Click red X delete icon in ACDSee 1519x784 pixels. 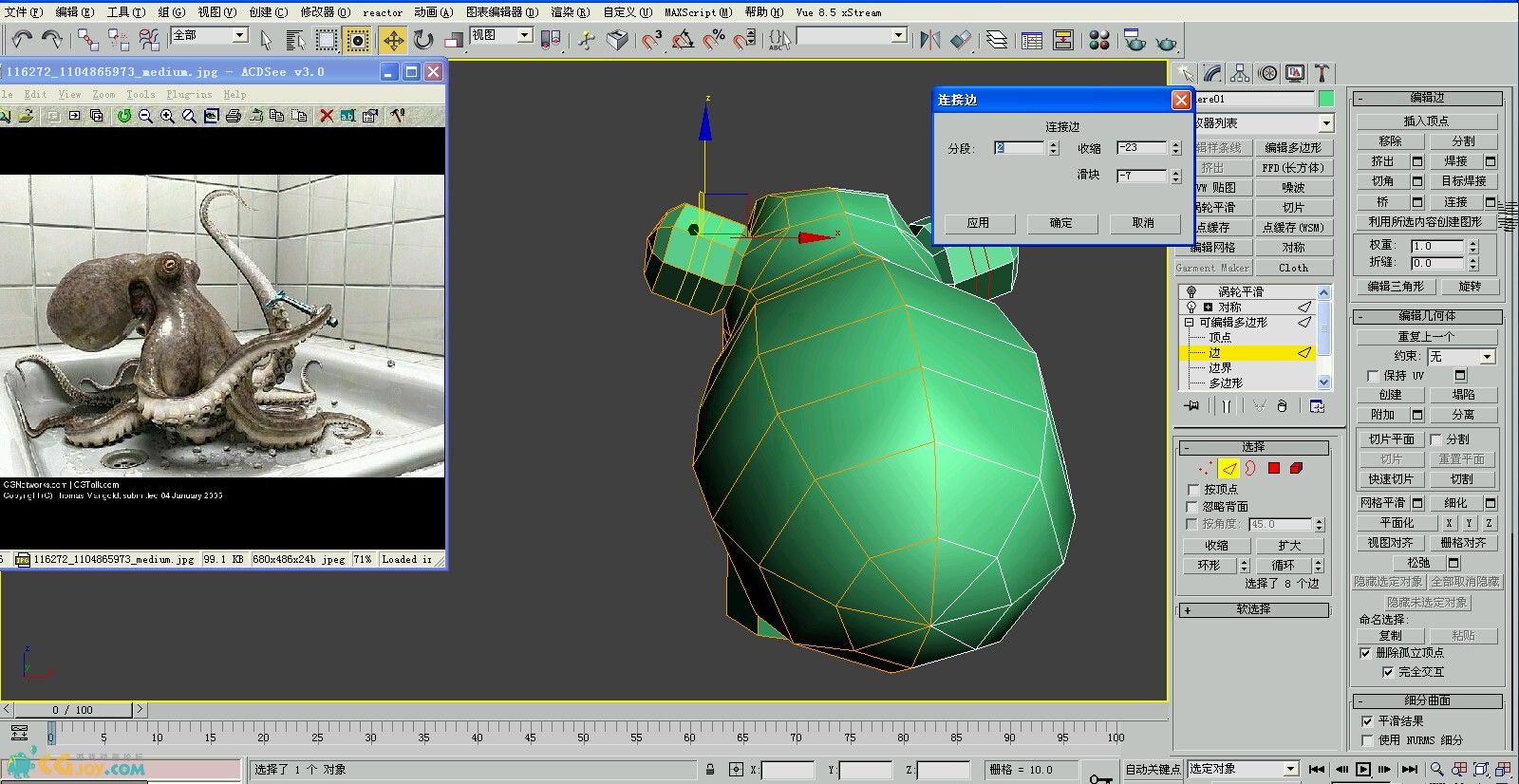(327, 116)
